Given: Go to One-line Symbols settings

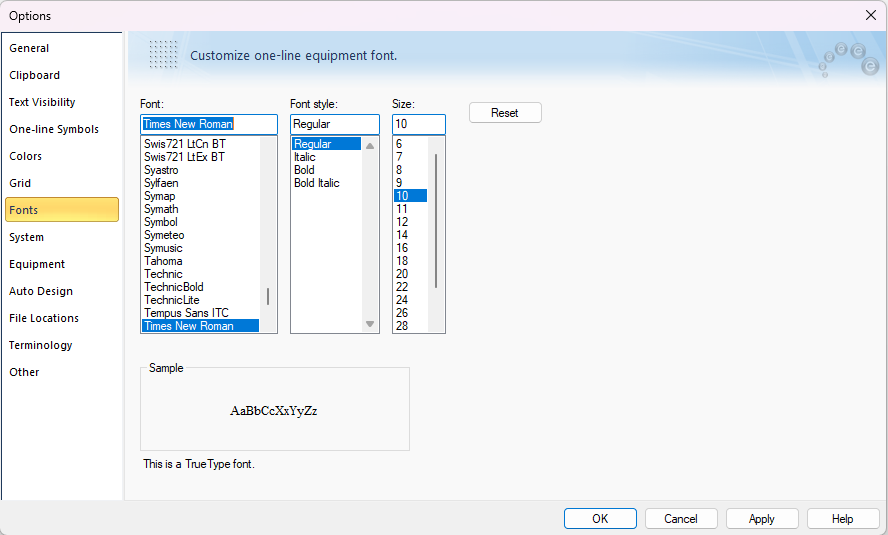Looking at the screenshot, I should pos(62,129).
